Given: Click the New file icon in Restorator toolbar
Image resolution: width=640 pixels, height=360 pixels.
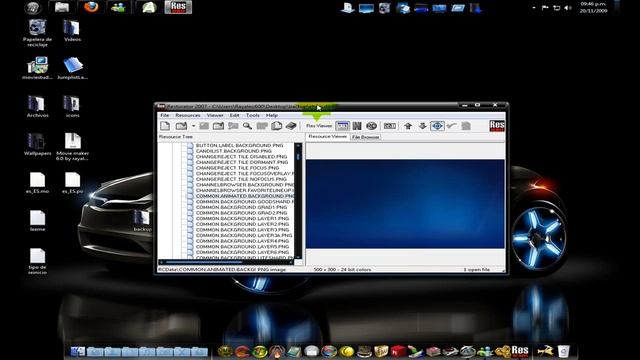Looking at the screenshot, I should (165, 126).
